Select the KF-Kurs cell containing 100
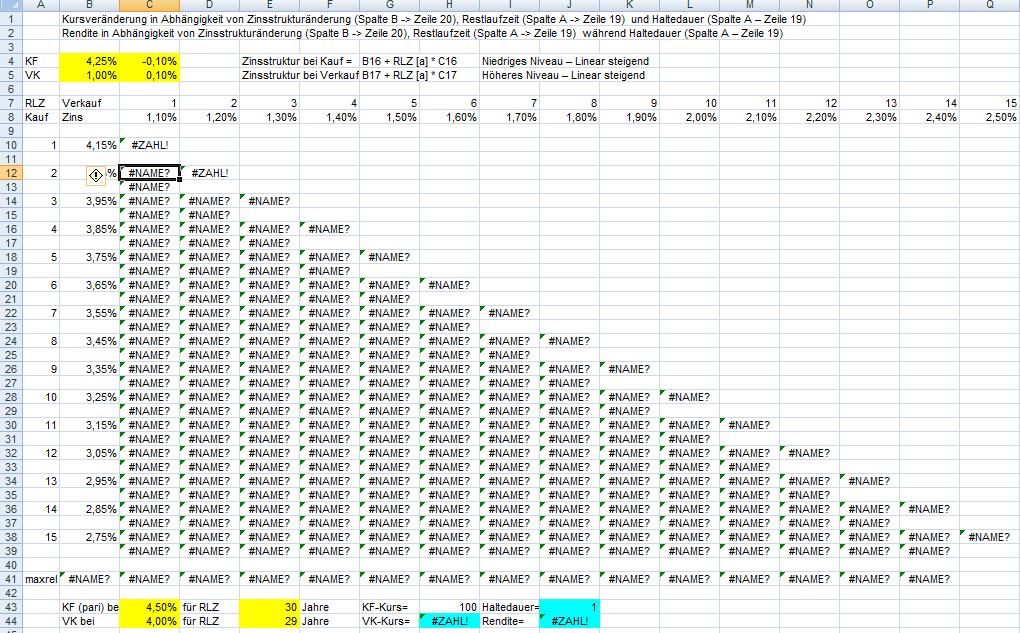Image resolution: width=1020 pixels, height=633 pixels. click(449, 607)
